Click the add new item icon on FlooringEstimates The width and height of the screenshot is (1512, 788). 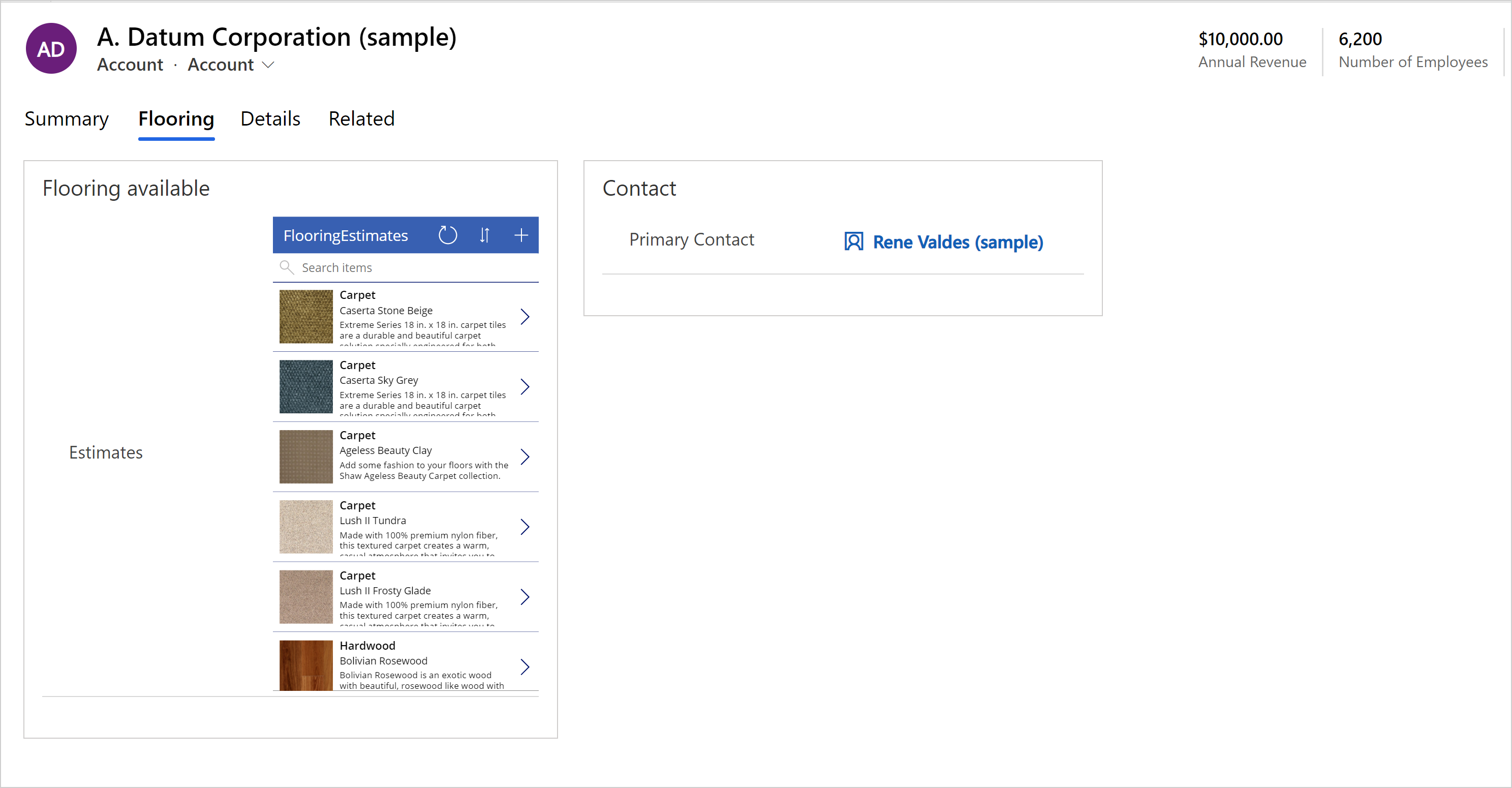click(522, 235)
